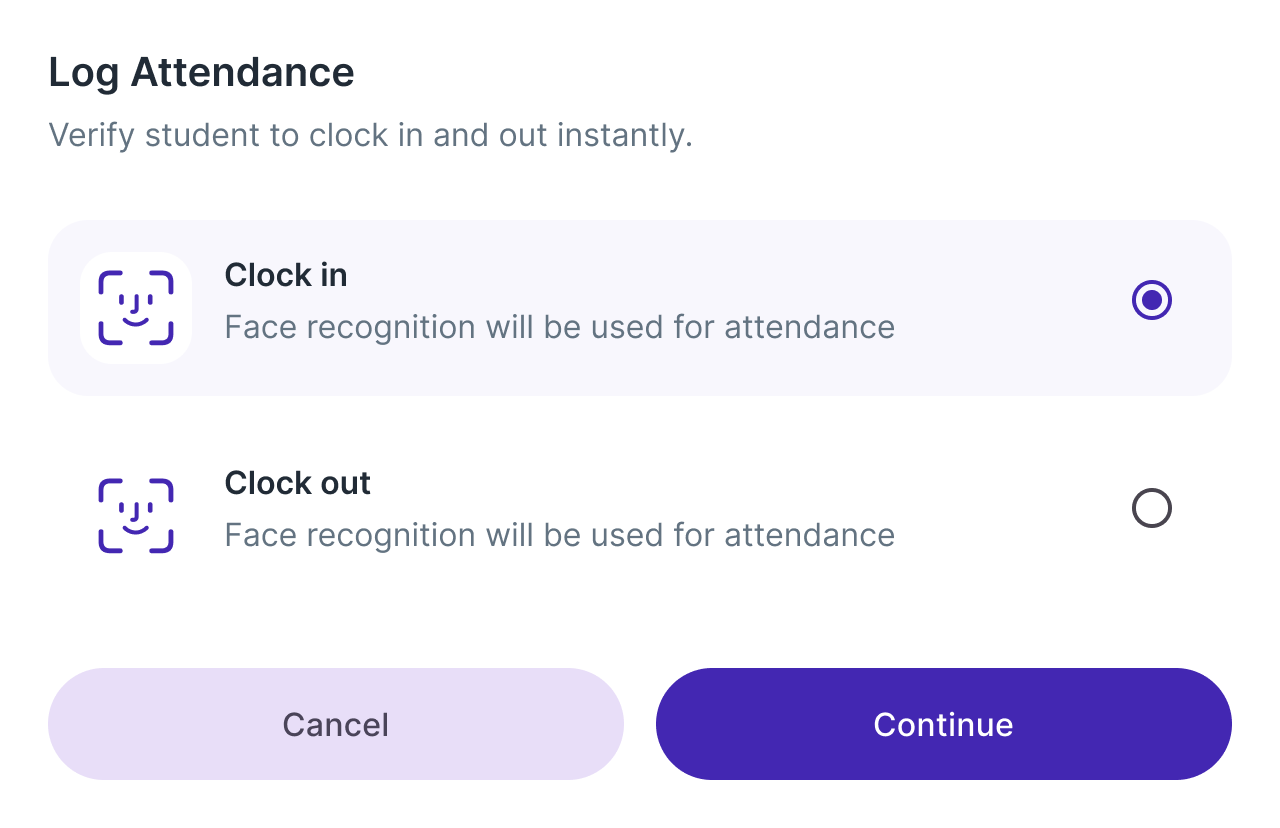Click the Cancel button
1280x828 pixels.
pyautogui.click(x=336, y=724)
